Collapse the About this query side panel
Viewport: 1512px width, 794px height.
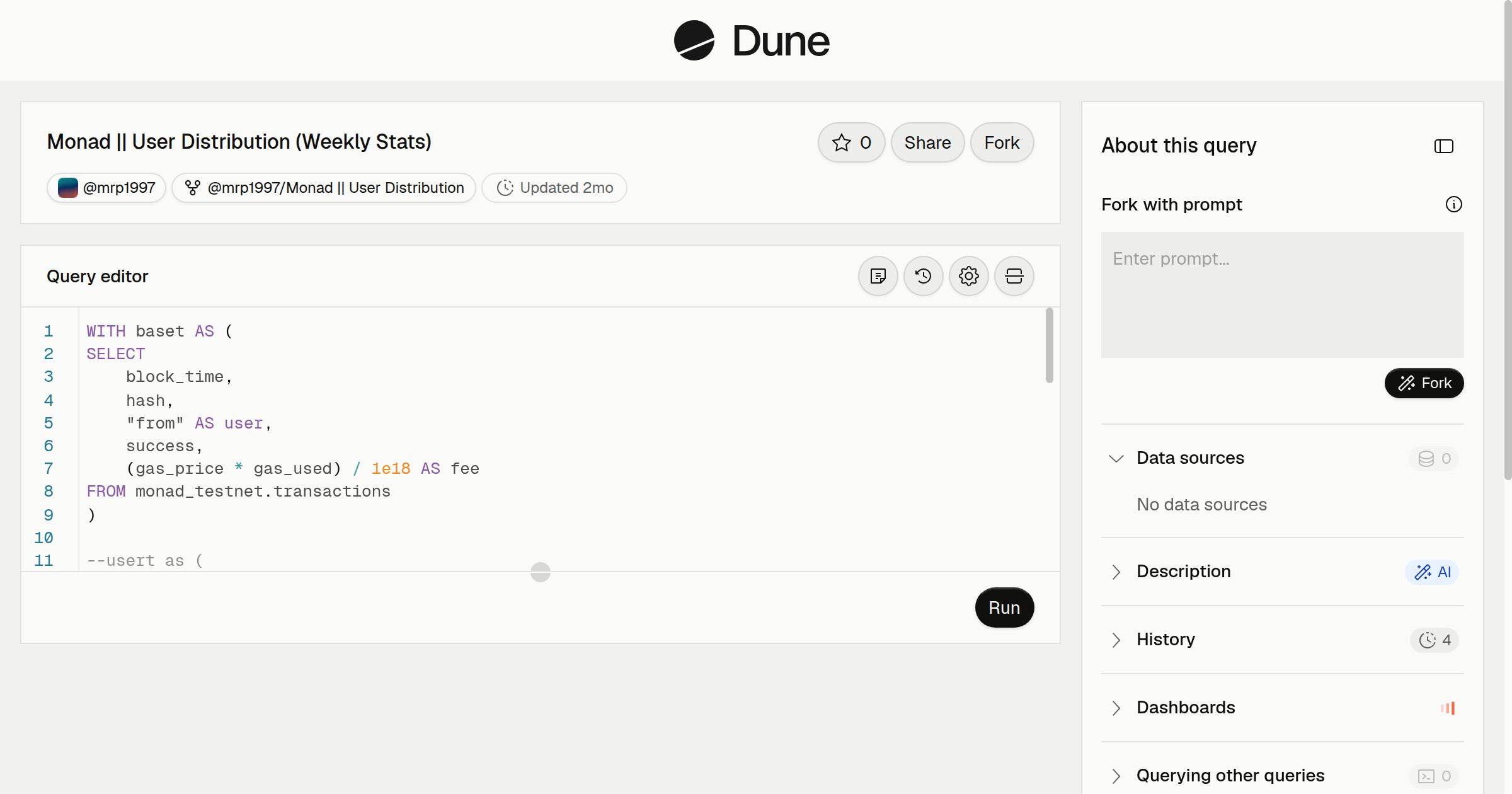click(x=1443, y=146)
